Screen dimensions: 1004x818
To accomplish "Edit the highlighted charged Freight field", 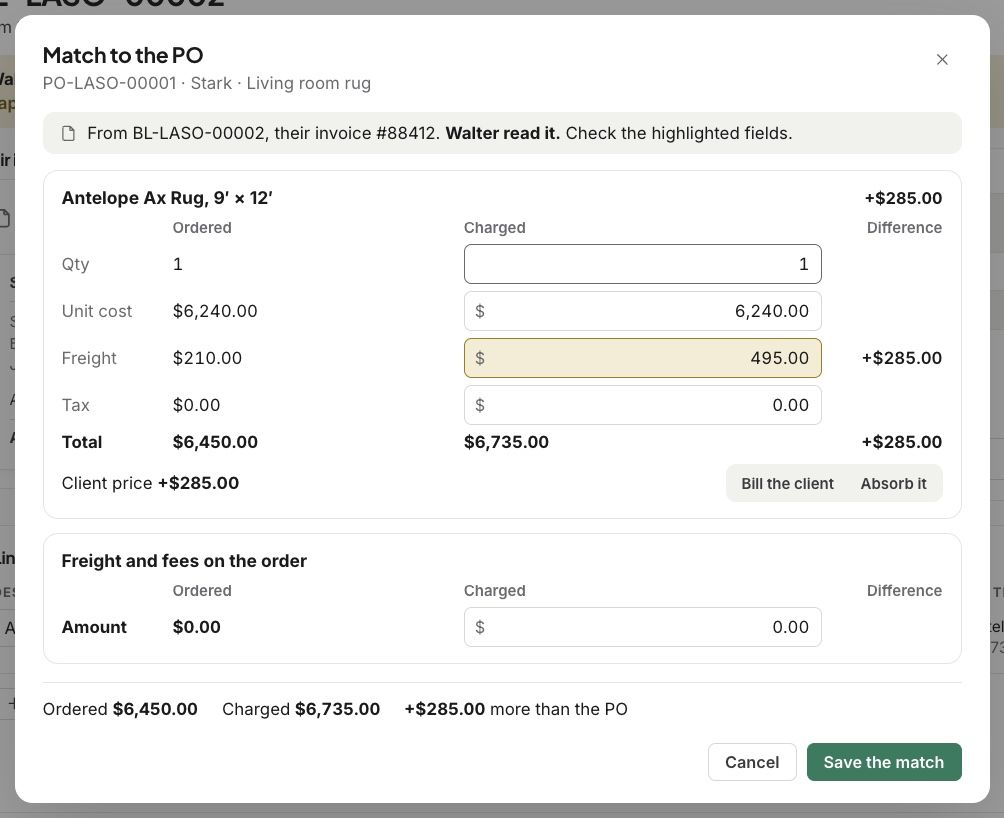I will 642,358.
